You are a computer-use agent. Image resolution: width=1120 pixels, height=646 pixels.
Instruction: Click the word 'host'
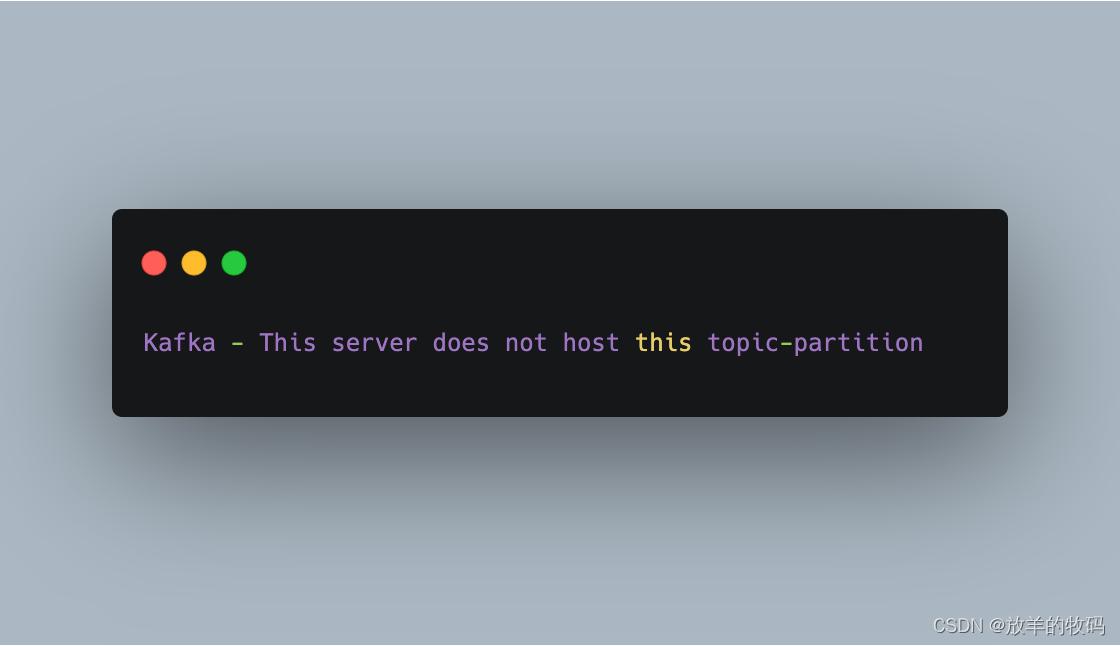591,343
